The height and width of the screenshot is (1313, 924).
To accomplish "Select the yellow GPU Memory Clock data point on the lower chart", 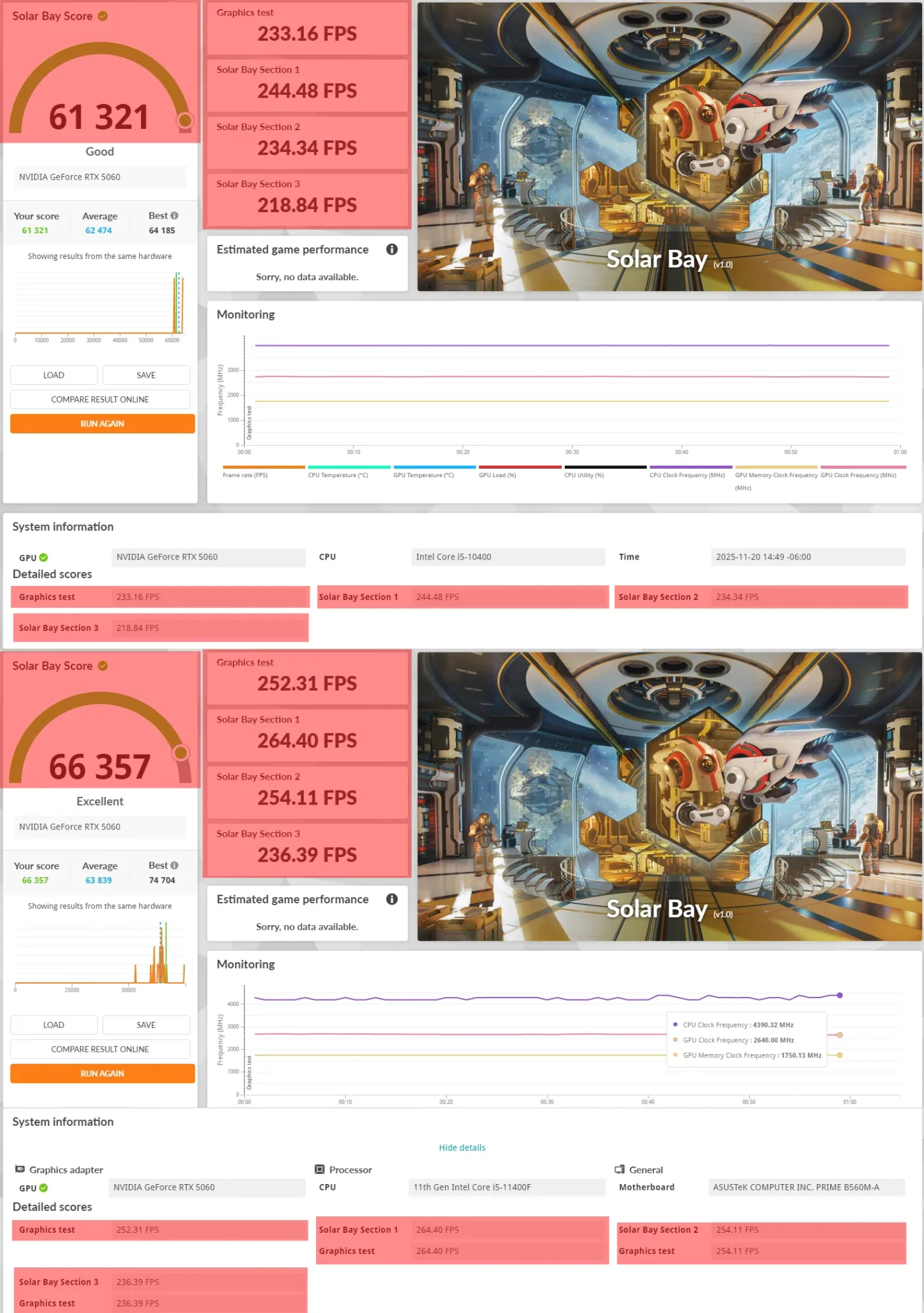I will 839,1055.
